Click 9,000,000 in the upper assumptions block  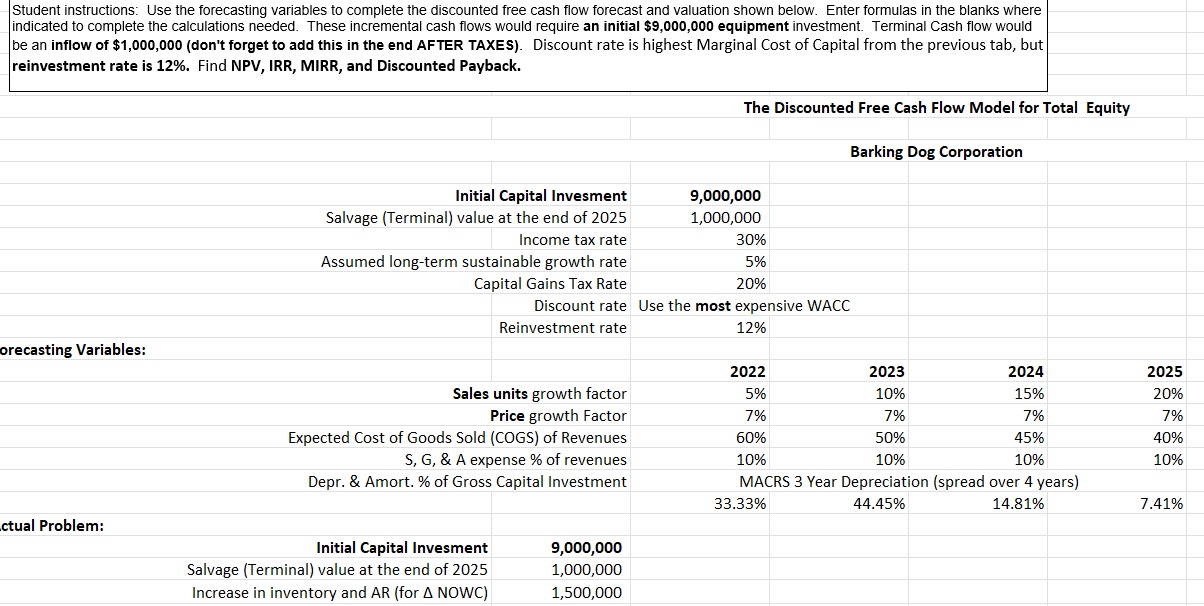(x=726, y=195)
